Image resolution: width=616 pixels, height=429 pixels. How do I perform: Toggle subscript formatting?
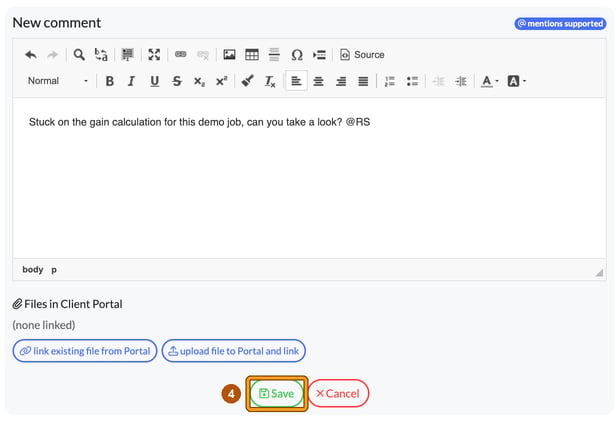pos(199,81)
